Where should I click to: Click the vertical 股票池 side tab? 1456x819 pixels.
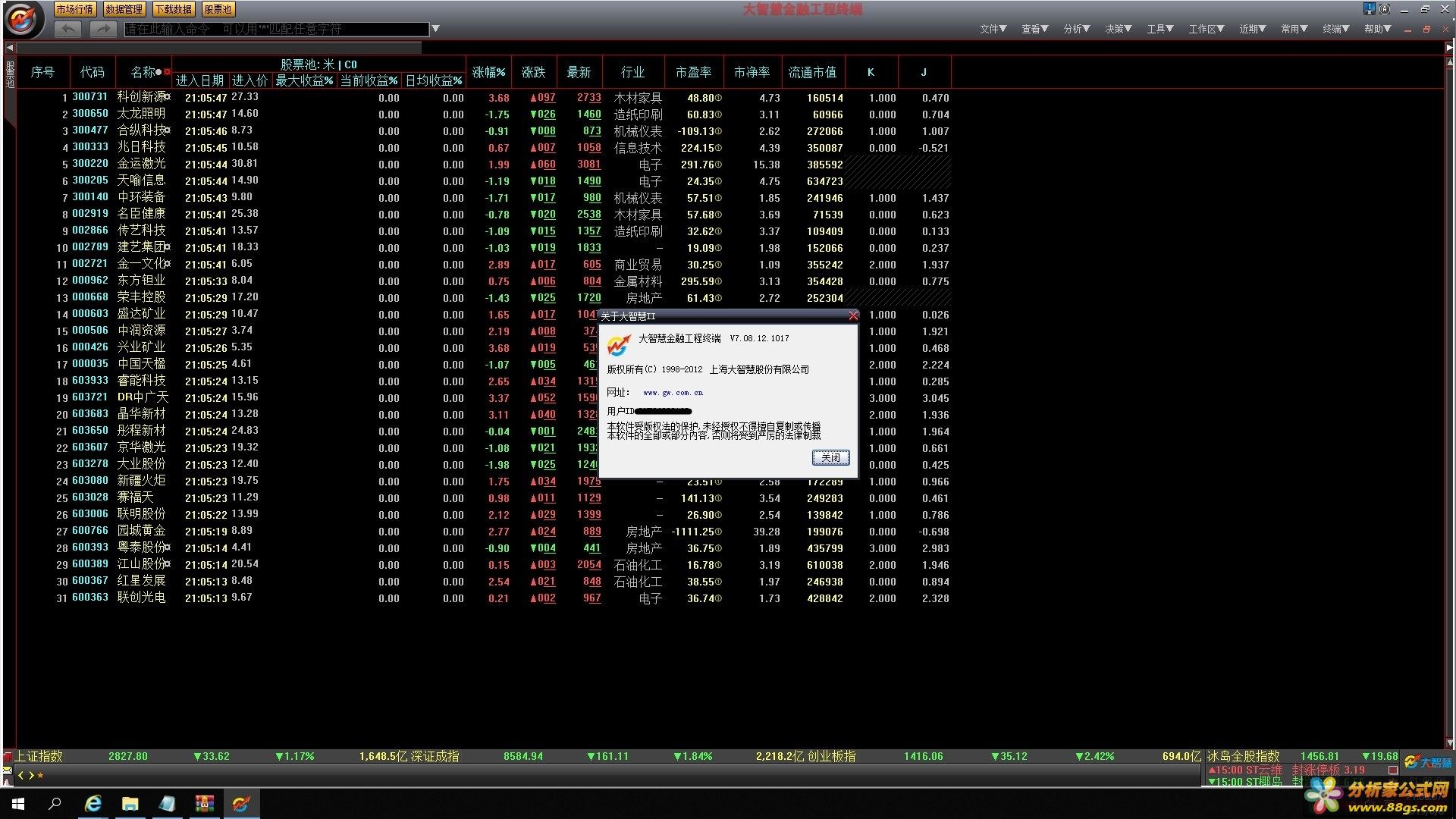click(x=10, y=74)
